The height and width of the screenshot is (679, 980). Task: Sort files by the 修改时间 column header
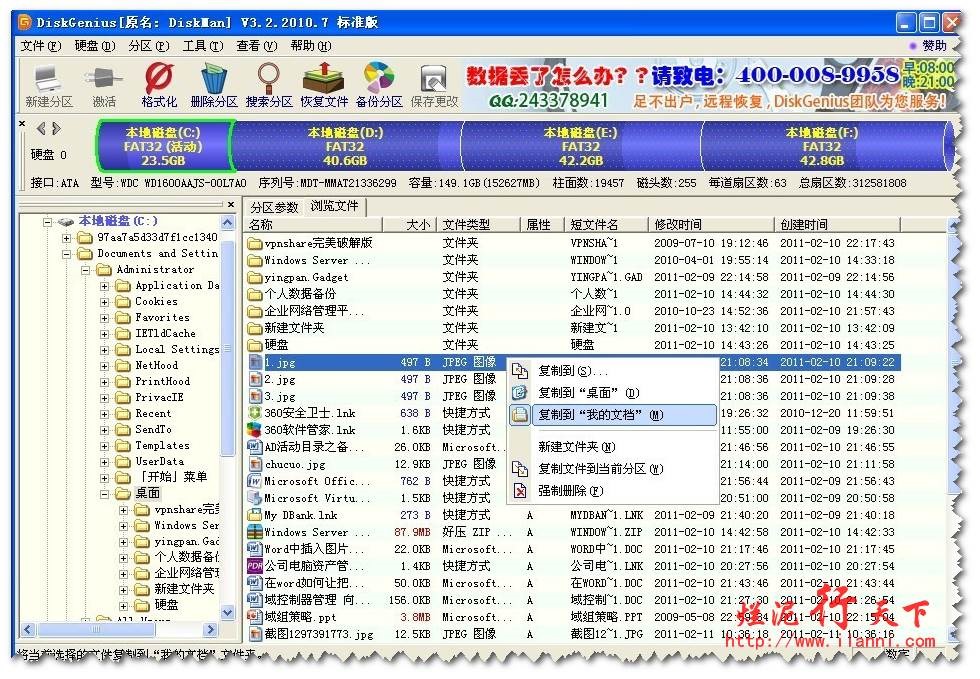pos(713,224)
